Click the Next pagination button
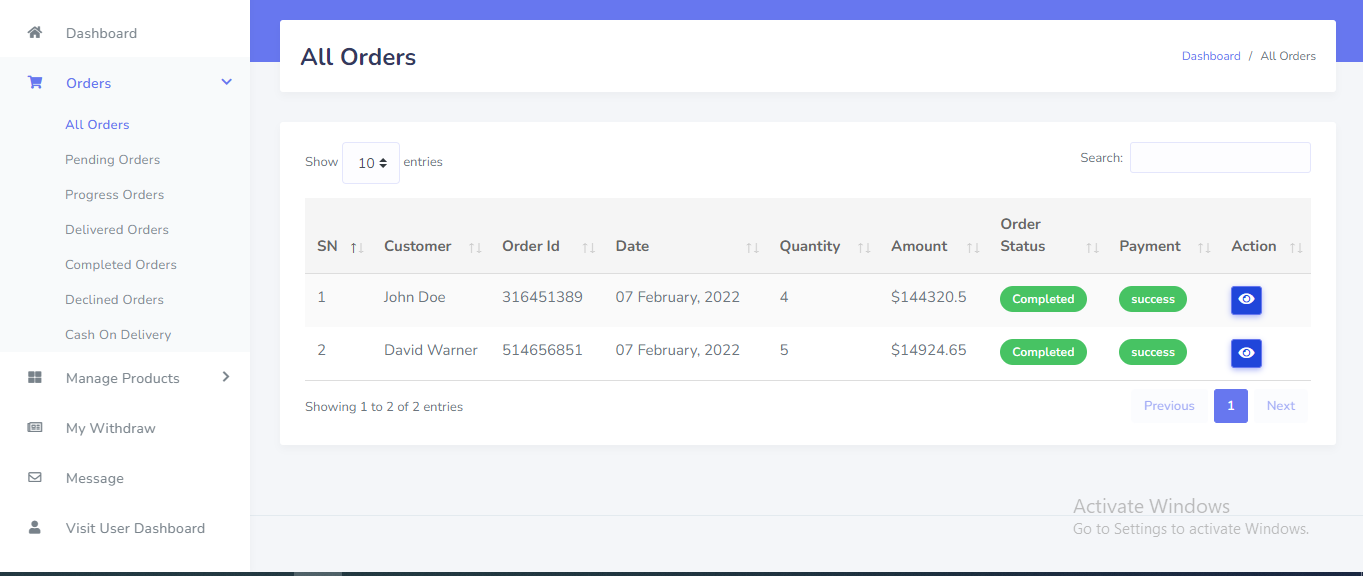 pyautogui.click(x=1280, y=406)
